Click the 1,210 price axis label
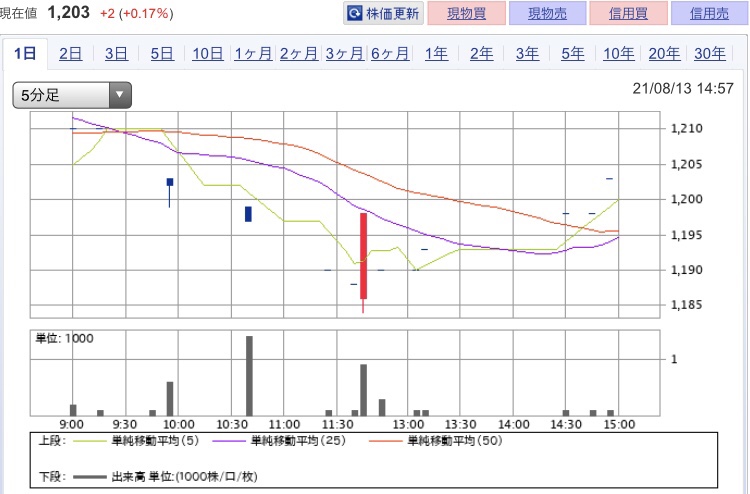The height and width of the screenshot is (494, 750). (687, 129)
